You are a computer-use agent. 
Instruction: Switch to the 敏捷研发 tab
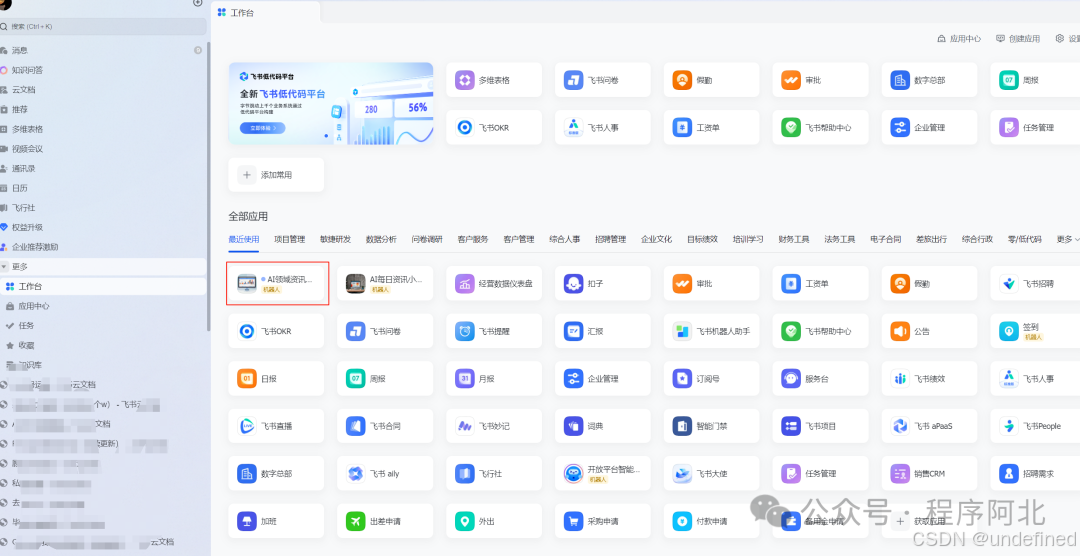(335, 240)
